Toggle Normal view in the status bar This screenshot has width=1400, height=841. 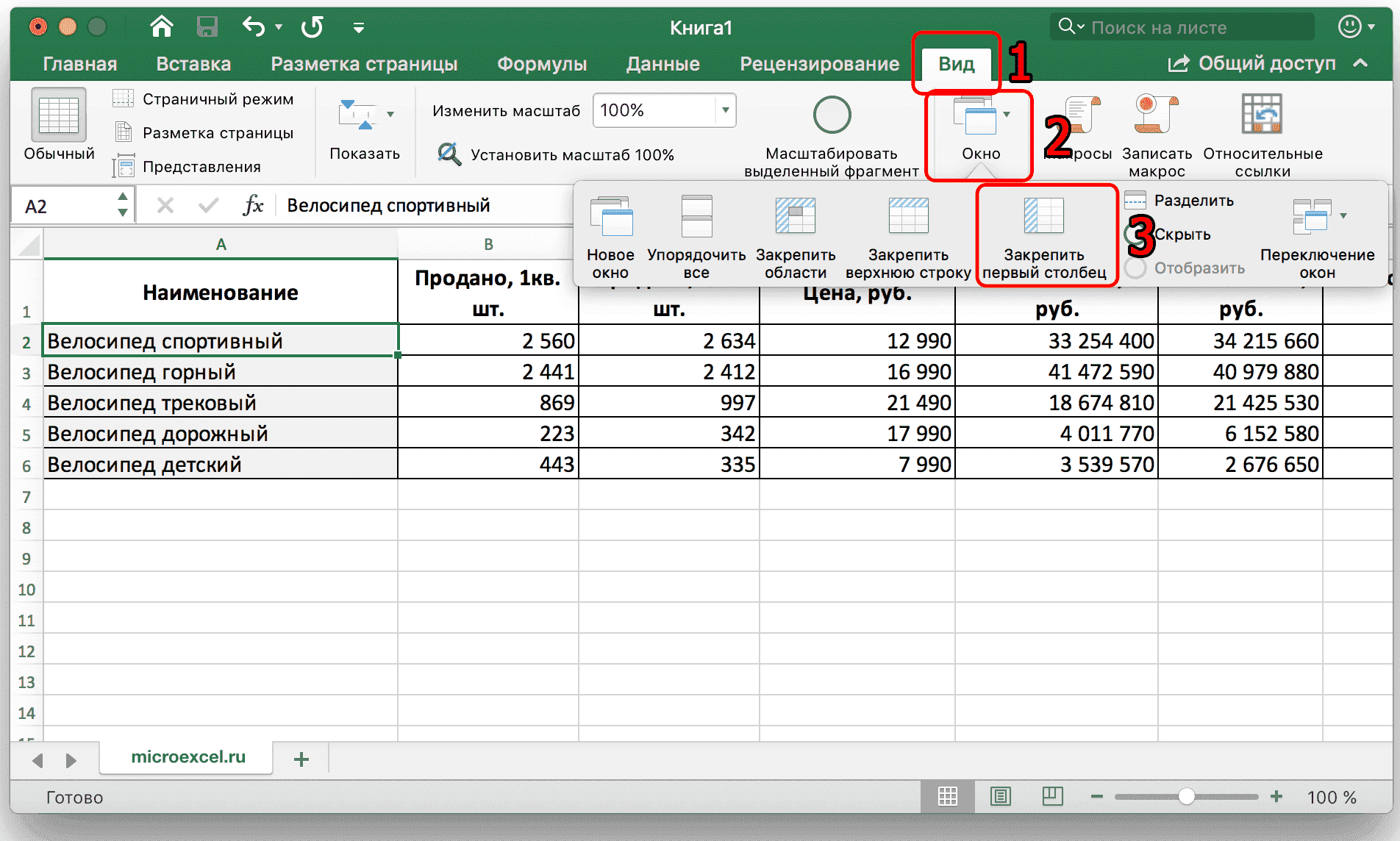(948, 796)
